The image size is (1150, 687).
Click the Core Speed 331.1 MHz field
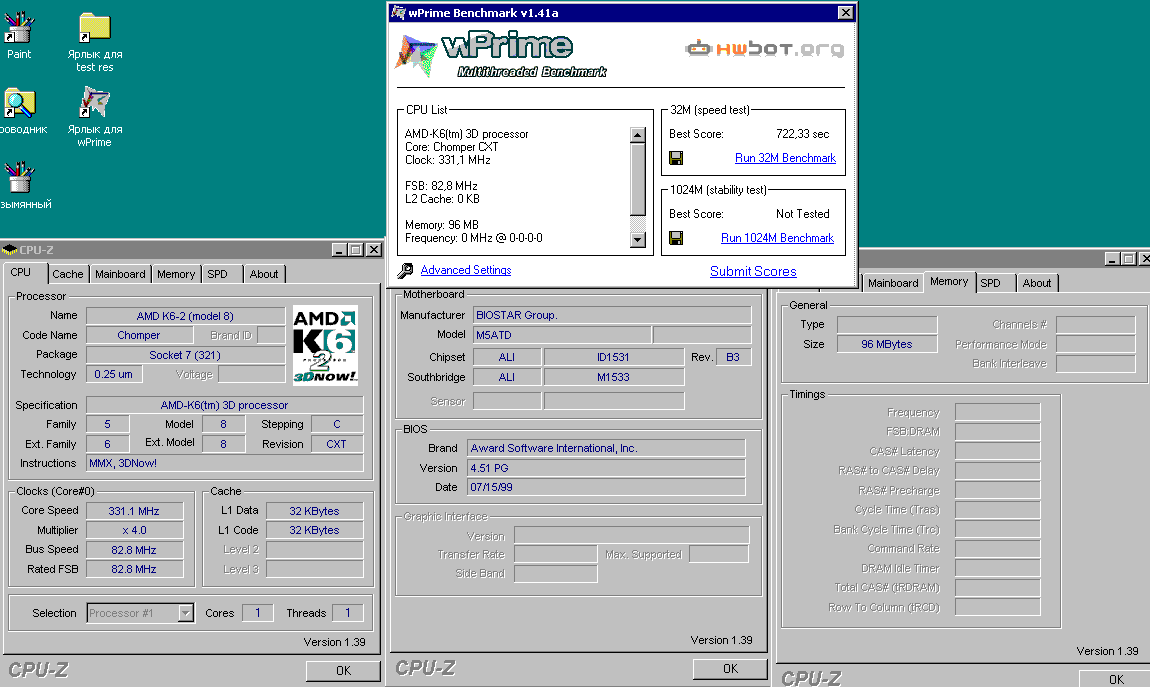tap(134, 510)
